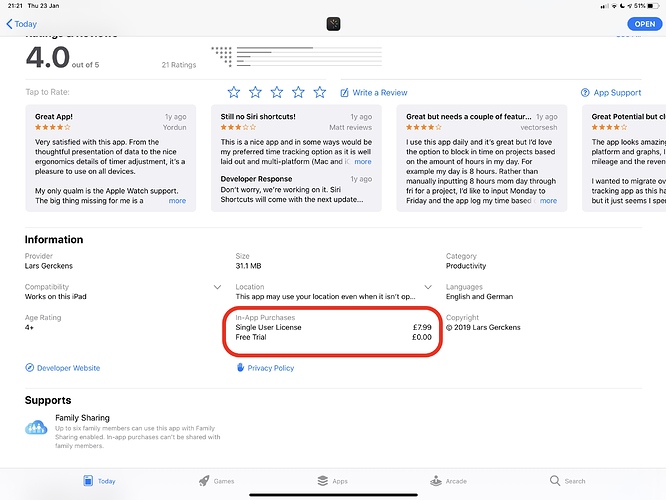
Task: Switch to Today tab
Action: [x=99, y=481]
